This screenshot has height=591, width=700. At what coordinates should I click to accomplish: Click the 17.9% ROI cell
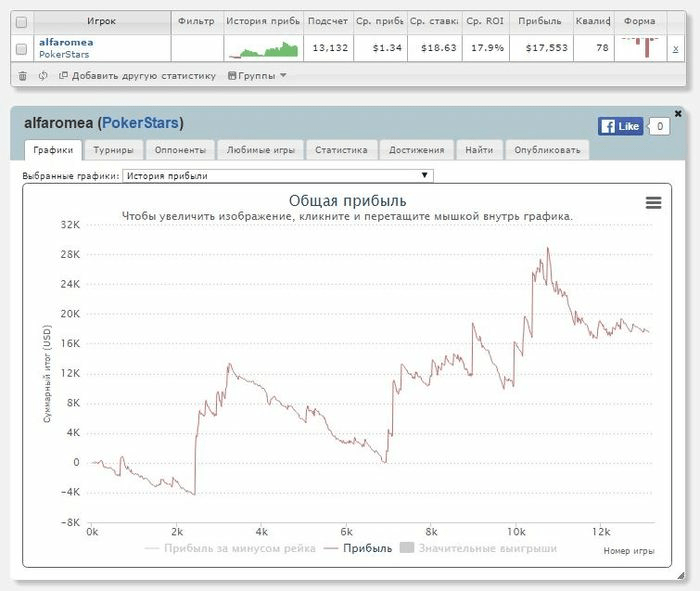[x=487, y=48]
